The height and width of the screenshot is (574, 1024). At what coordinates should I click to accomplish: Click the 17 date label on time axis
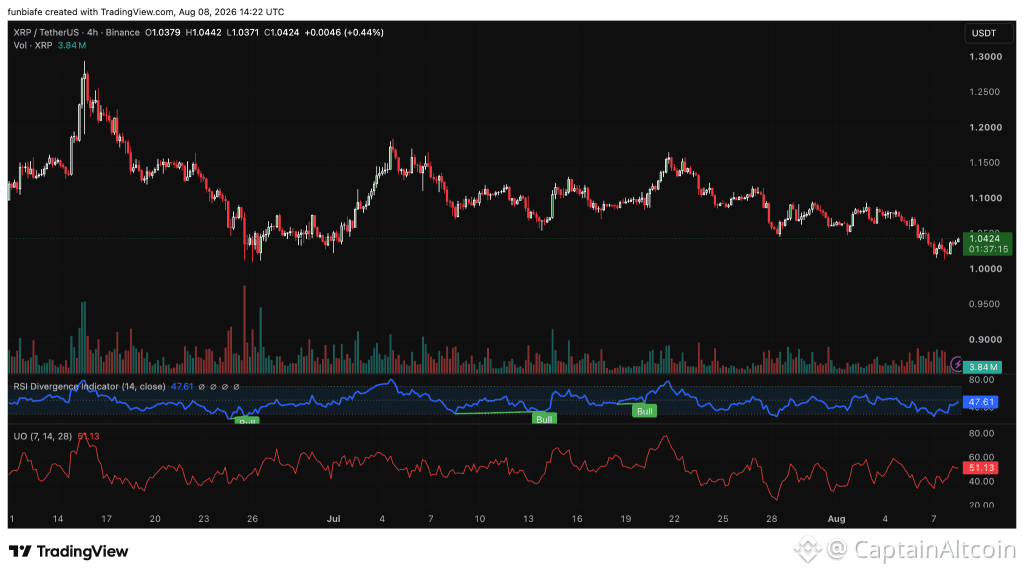coord(106,519)
